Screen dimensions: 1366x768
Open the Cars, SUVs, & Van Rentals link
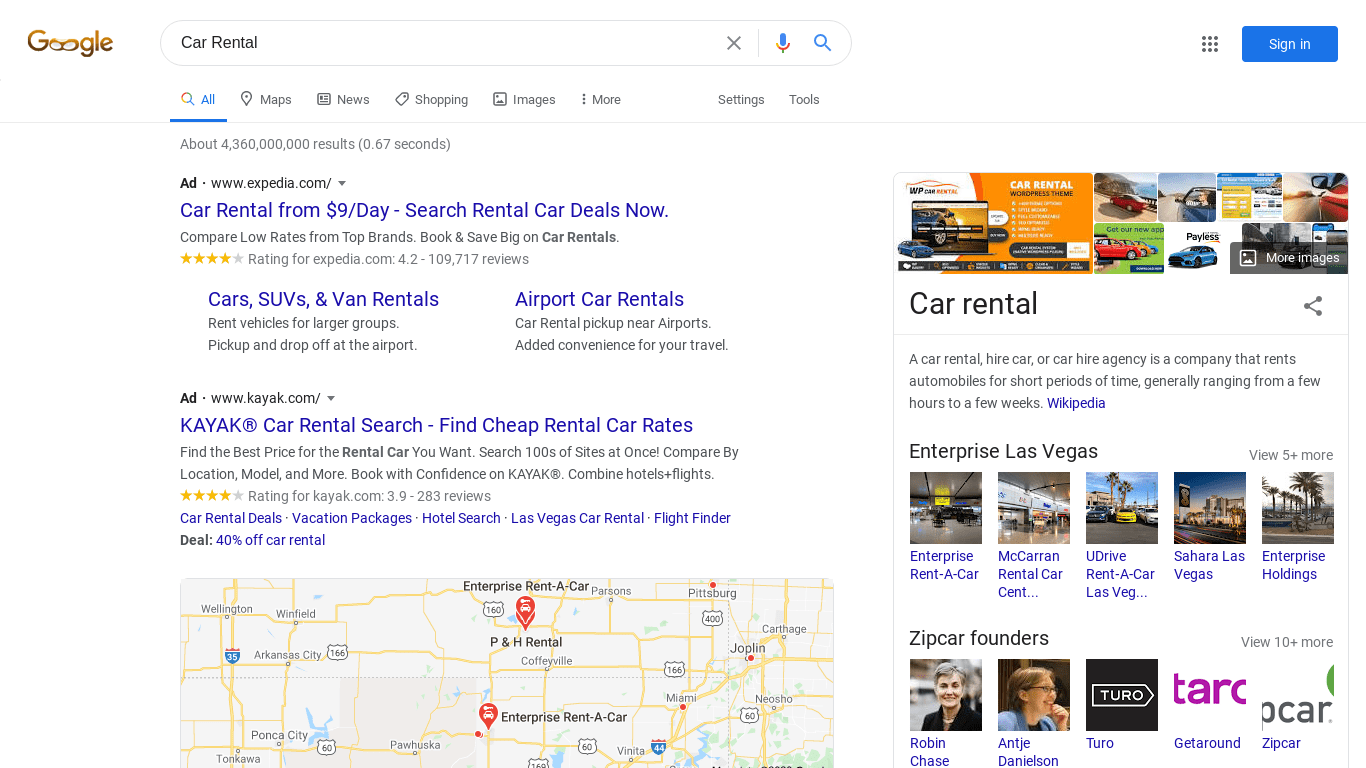coord(323,299)
